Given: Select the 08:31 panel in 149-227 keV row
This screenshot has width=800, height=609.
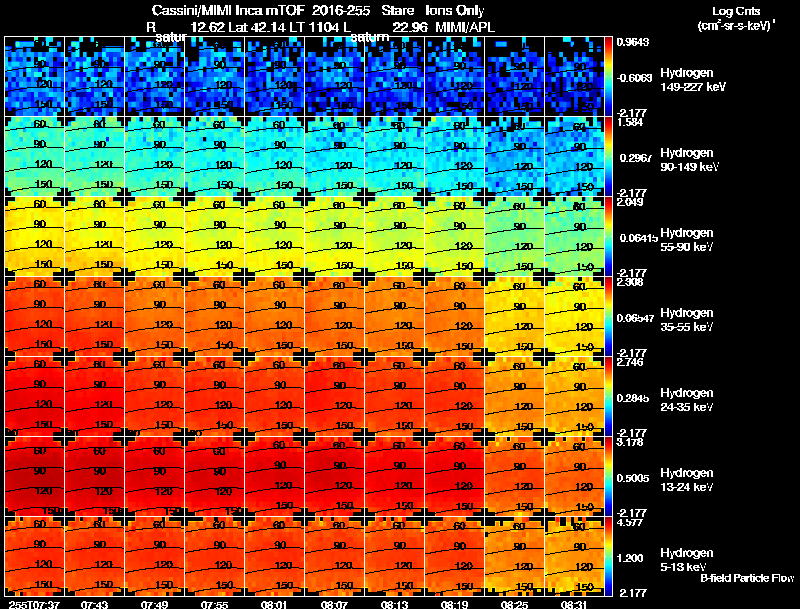Looking at the screenshot, I should 574,77.
